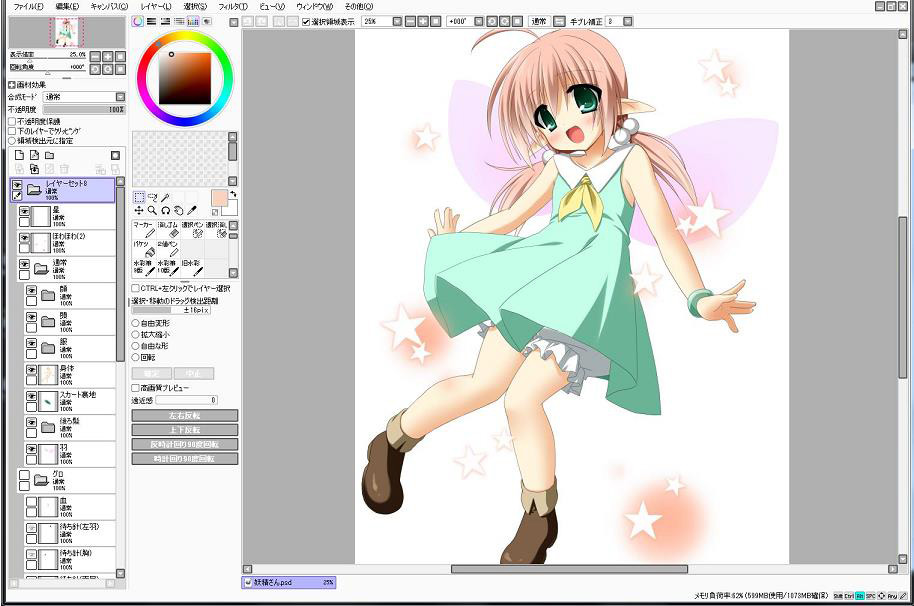Enable CTRL+left click layer selection checkbox
The height and width of the screenshot is (606, 914).
136,288
